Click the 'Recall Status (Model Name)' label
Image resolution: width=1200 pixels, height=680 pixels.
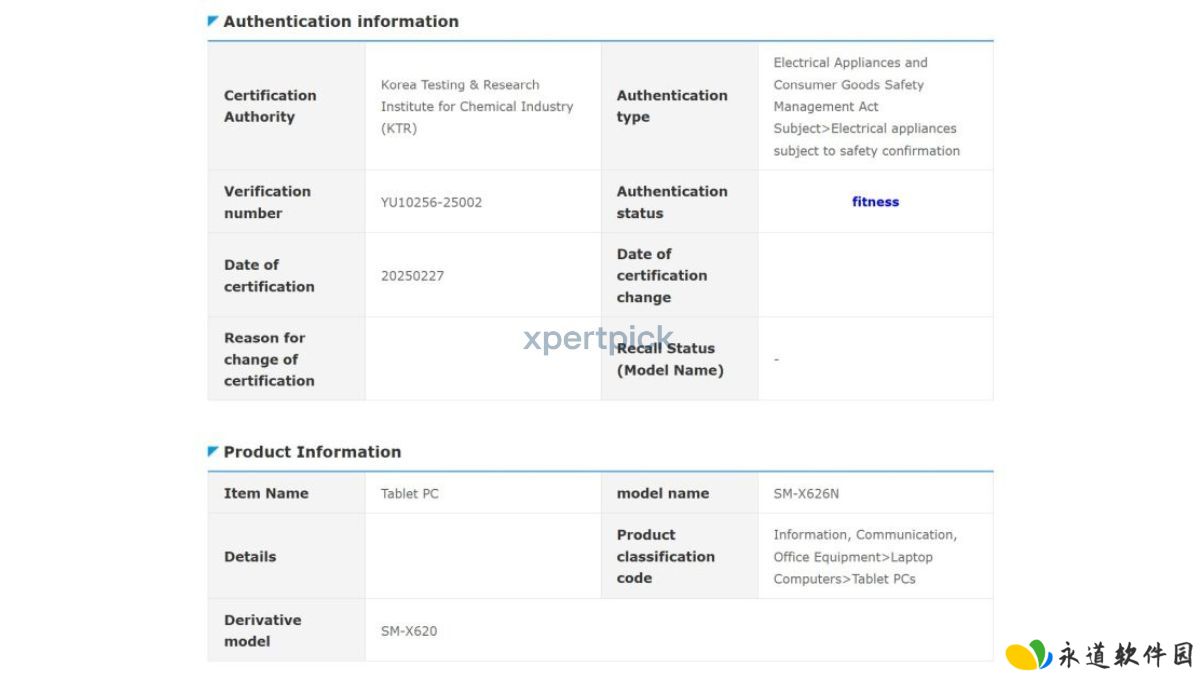coord(670,359)
